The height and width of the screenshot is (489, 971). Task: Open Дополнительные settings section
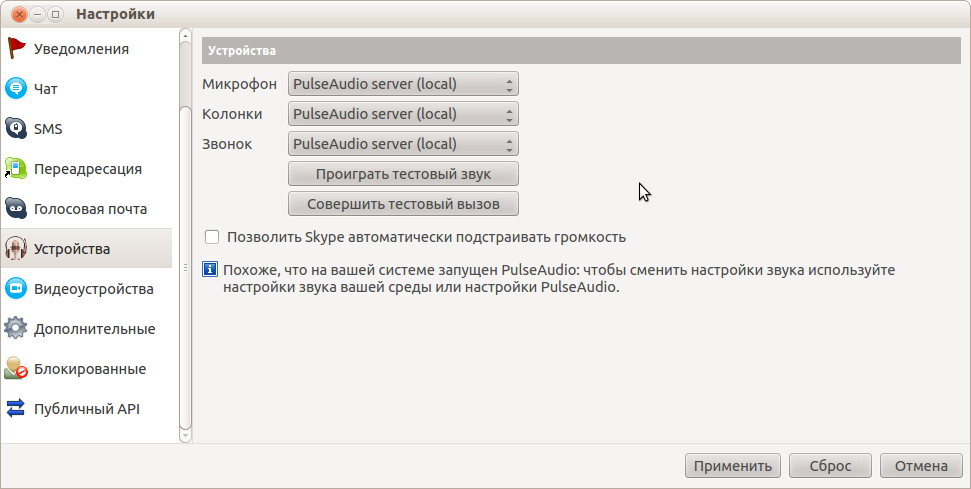coord(95,329)
